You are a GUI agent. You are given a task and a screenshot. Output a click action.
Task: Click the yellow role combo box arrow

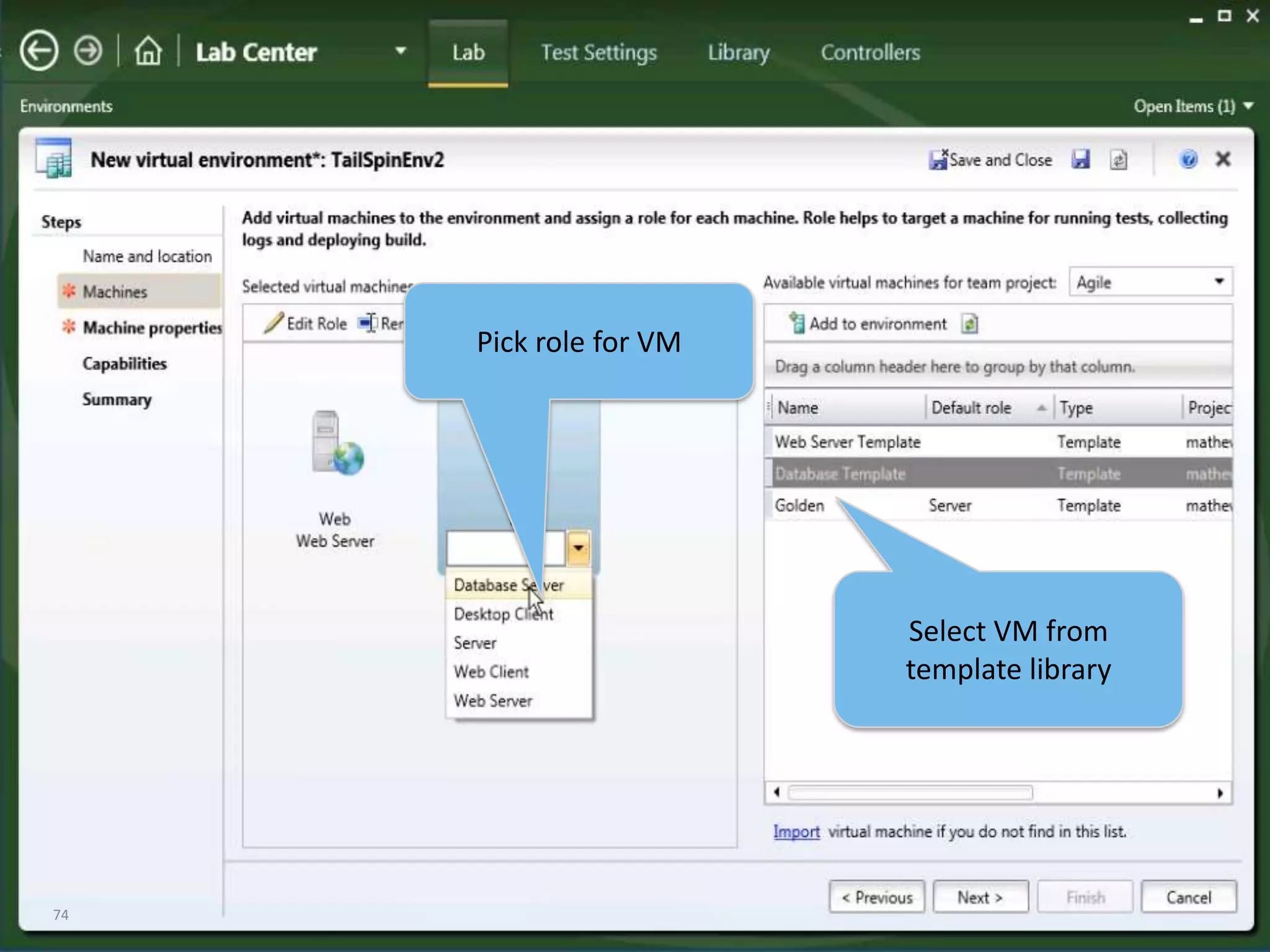coord(578,548)
